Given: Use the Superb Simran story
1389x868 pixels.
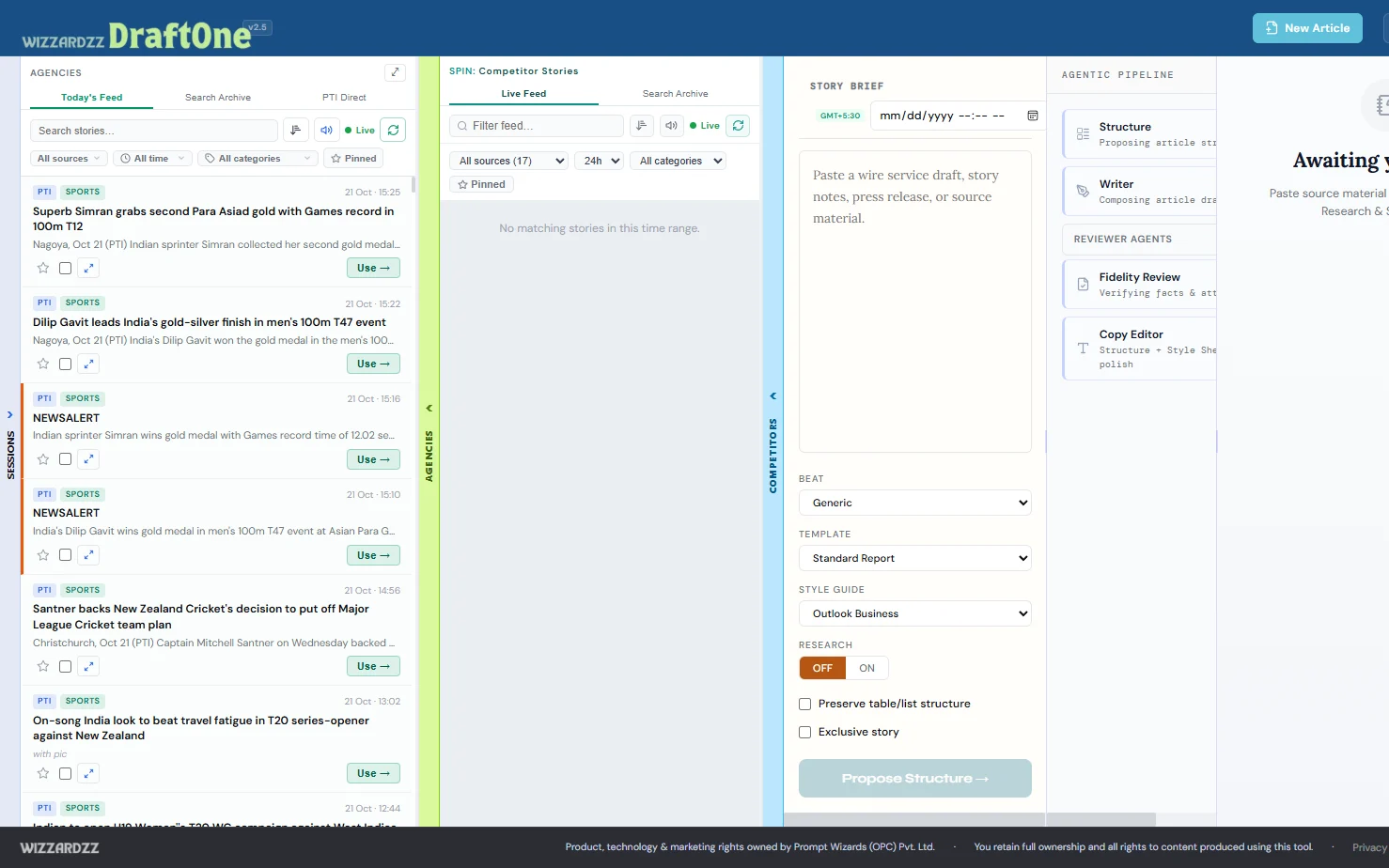Looking at the screenshot, I should pyautogui.click(x=373, y=268).
